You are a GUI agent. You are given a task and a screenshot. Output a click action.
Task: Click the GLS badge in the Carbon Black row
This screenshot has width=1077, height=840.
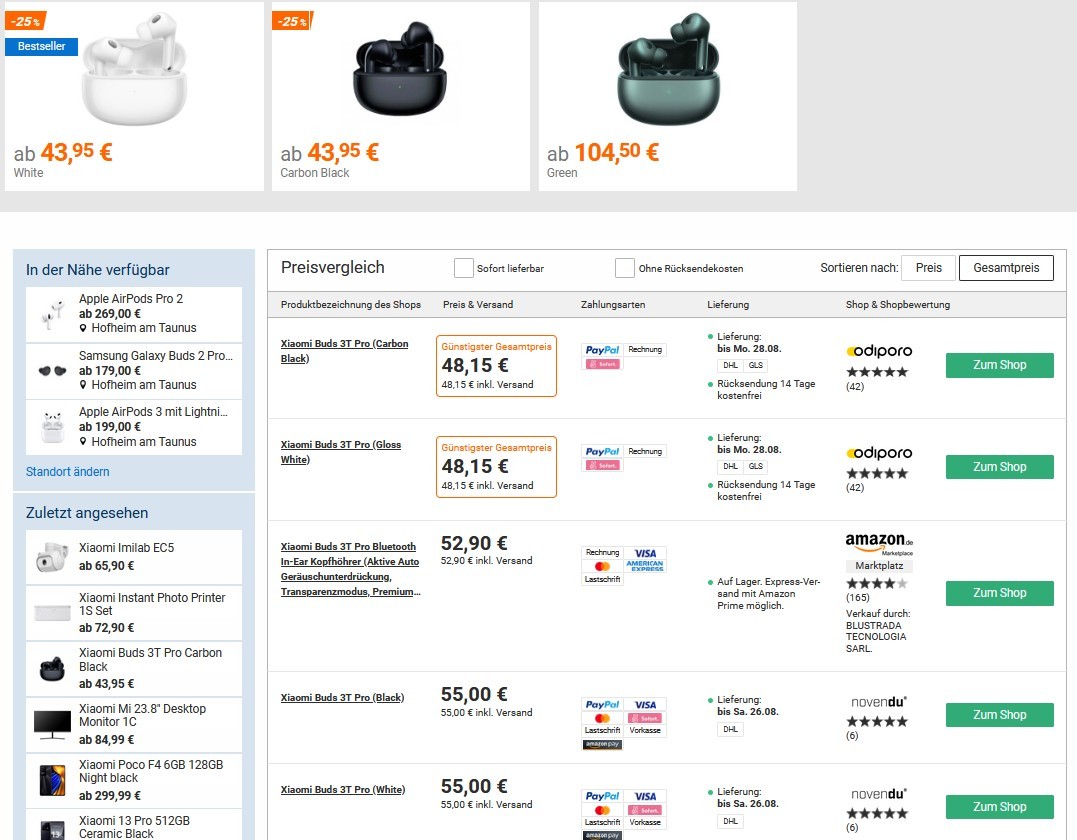point(756,365)
